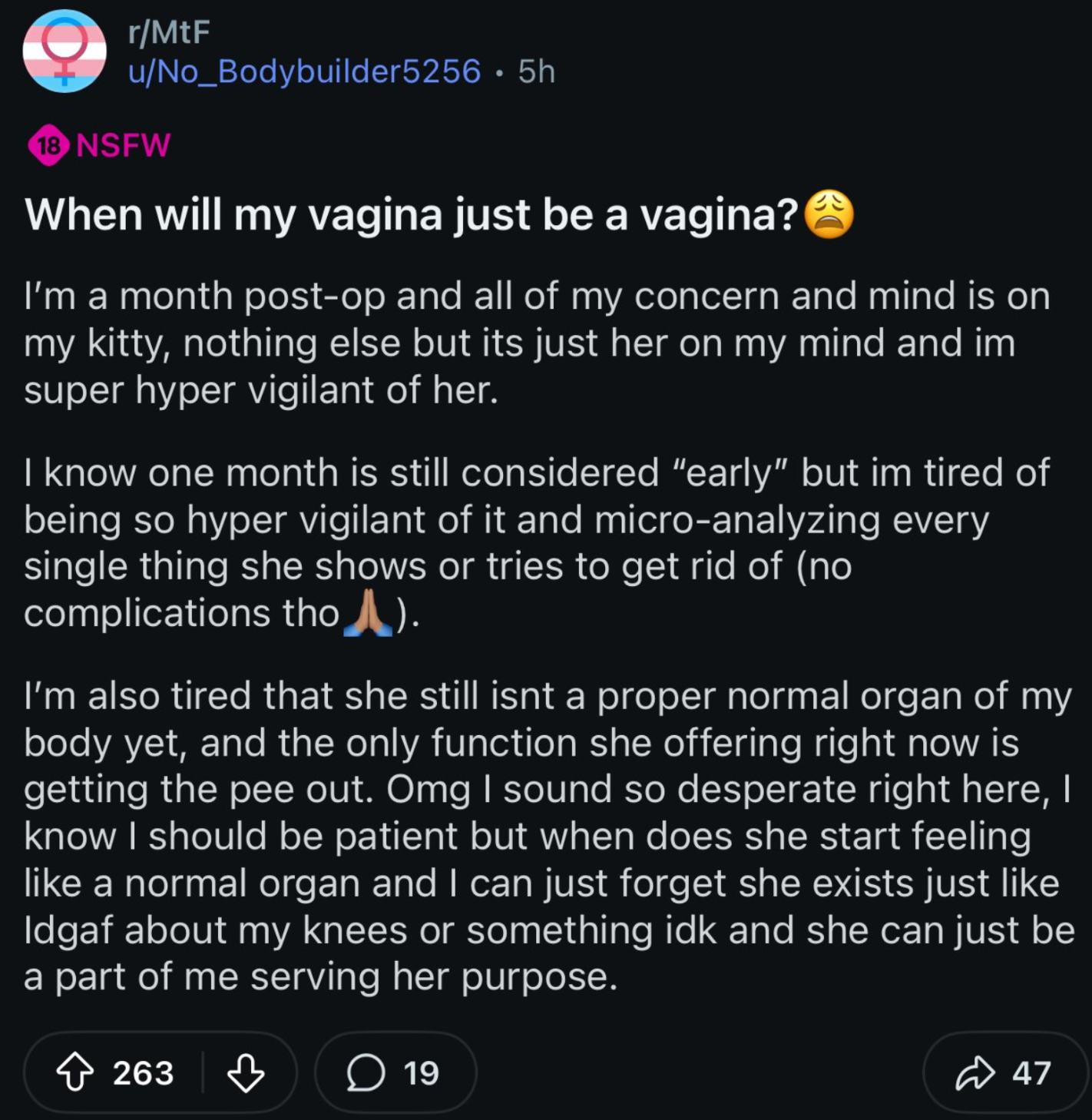Viewport: 1092px width, 1120px height.
Task: Click the weary face emoji in the title
Action: point(829,214)
